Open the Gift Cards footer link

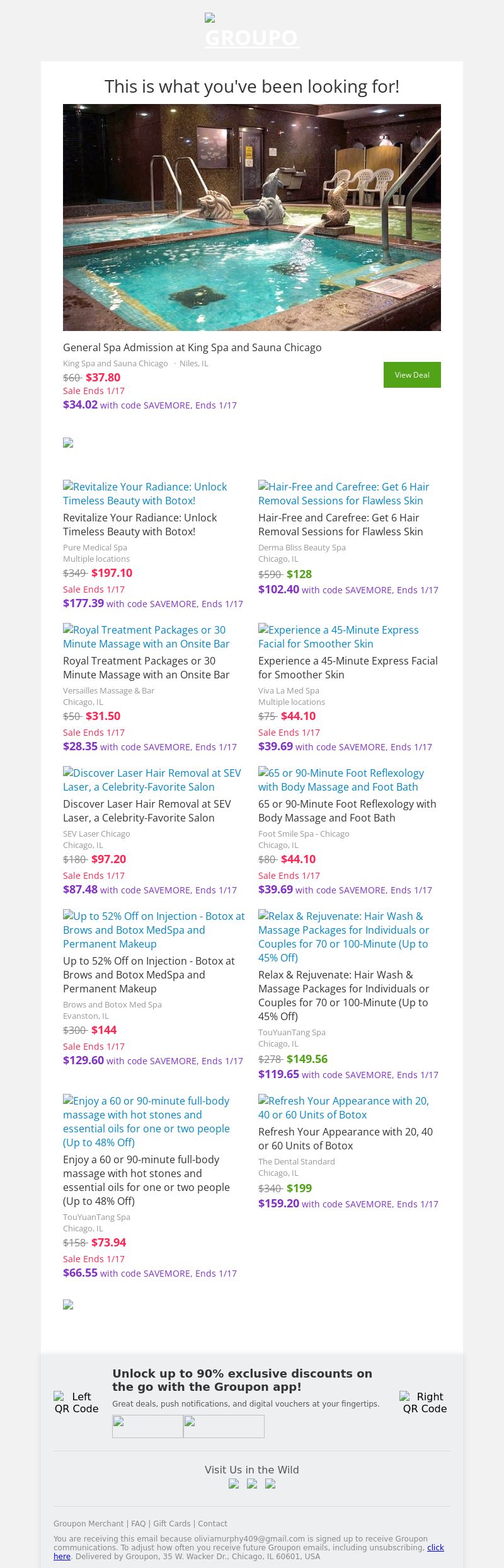click(171, 1523)
